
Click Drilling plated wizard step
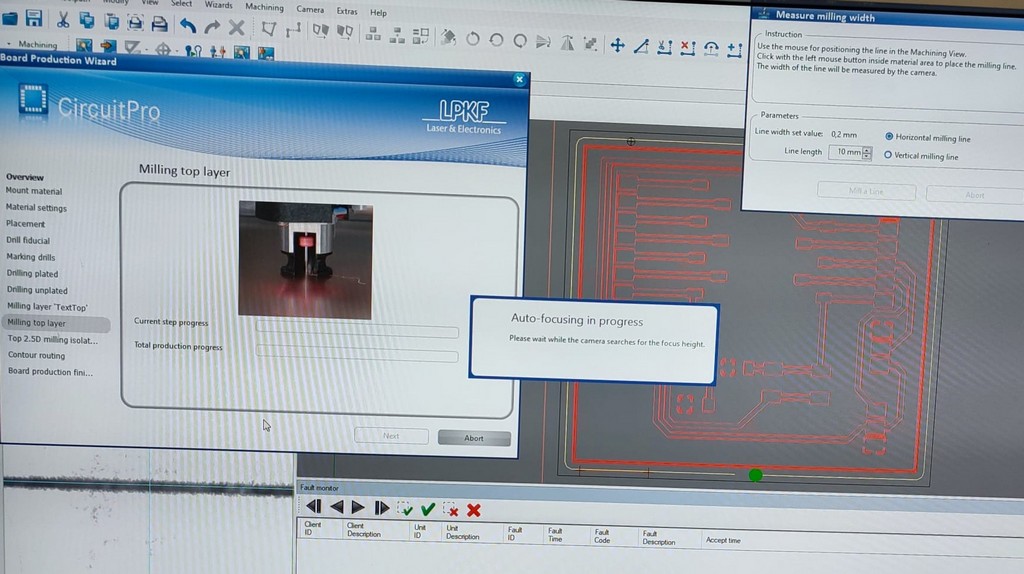[33, 274]
